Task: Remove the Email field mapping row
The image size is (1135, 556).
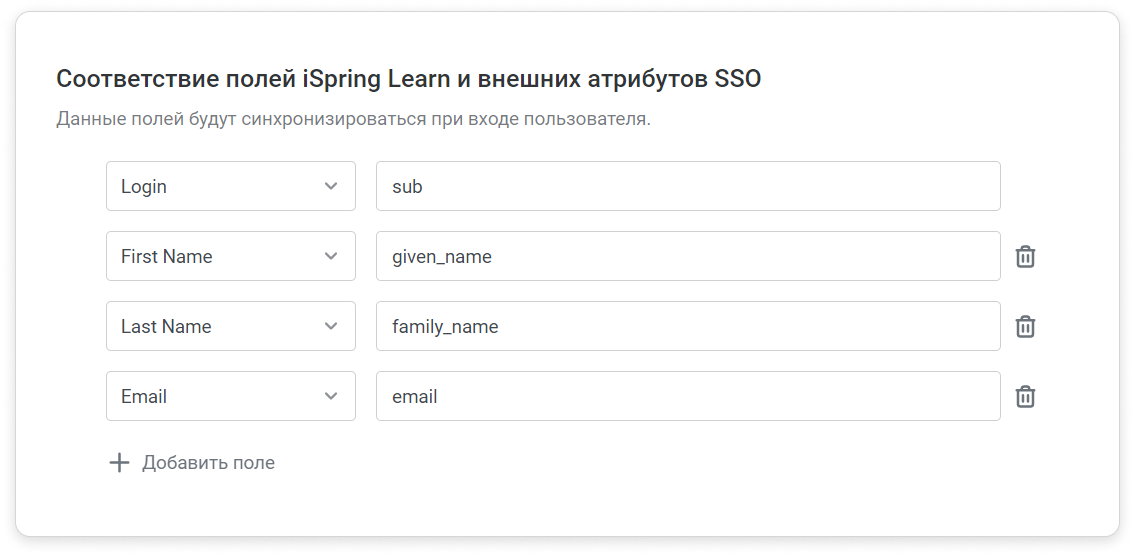Action: [1025, 397]
